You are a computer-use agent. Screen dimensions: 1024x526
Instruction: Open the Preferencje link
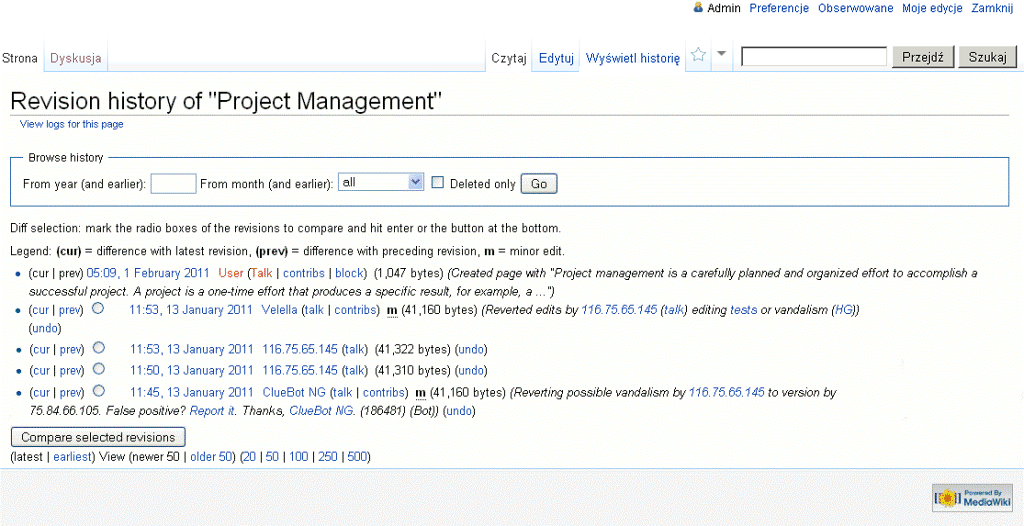779,8
